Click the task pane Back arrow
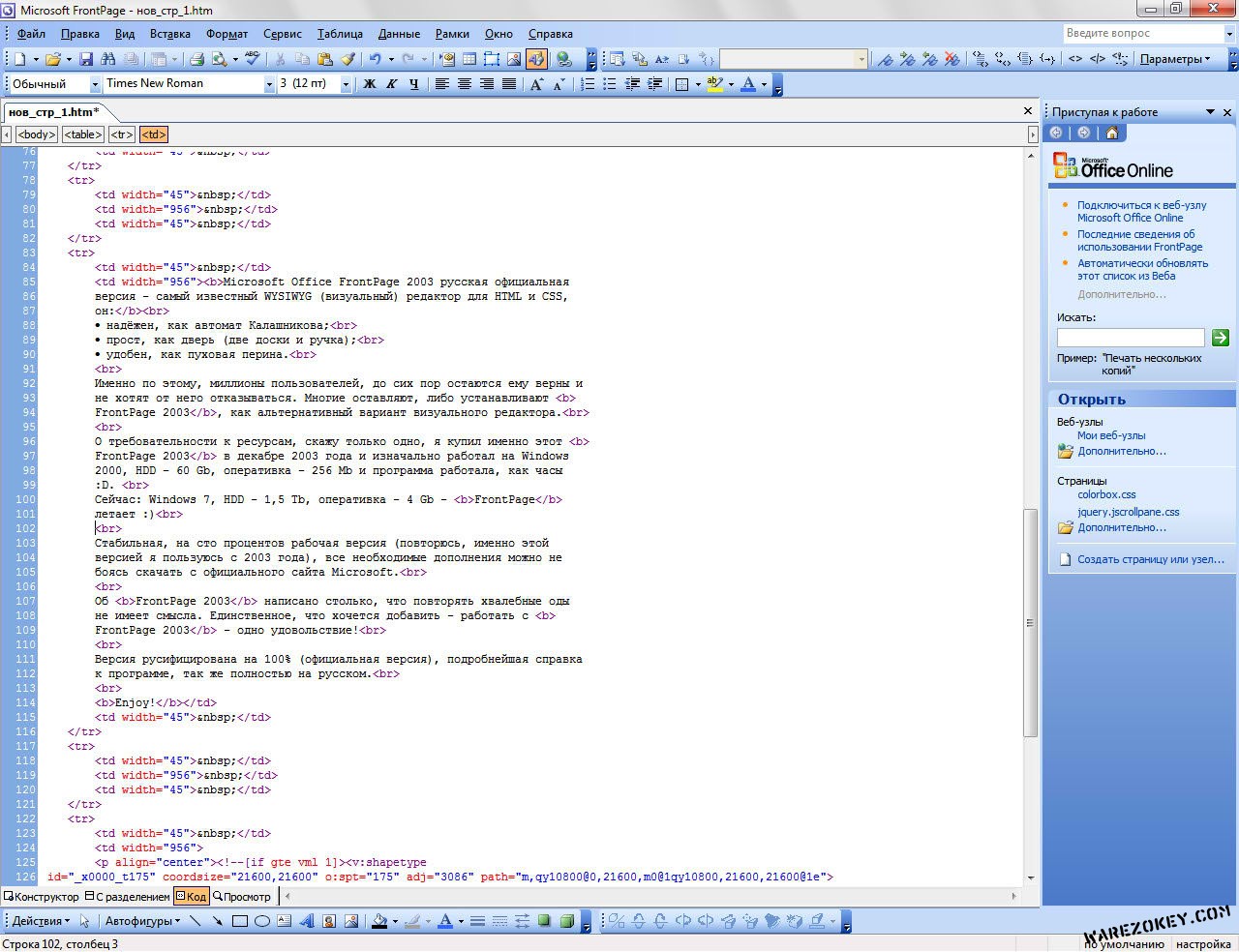Viewport: 1239px width, 952px height. pos(1056,134)
